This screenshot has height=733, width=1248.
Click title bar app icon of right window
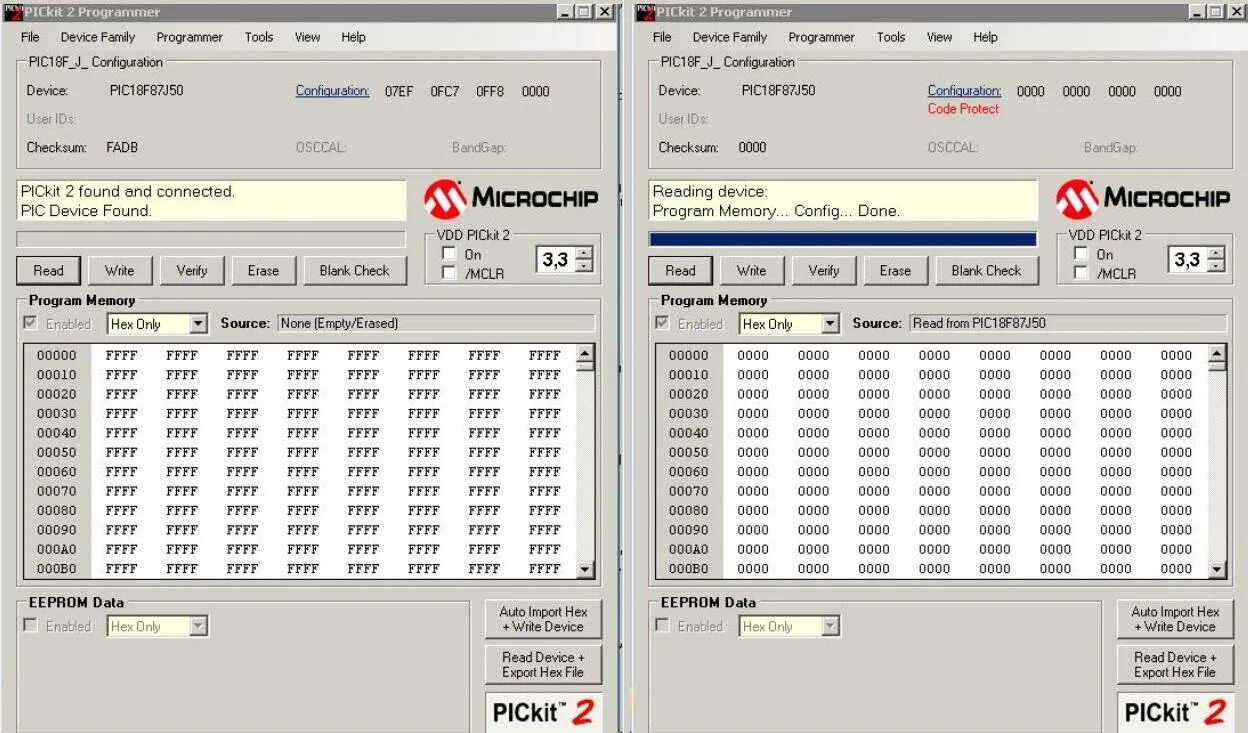(645, 12)
